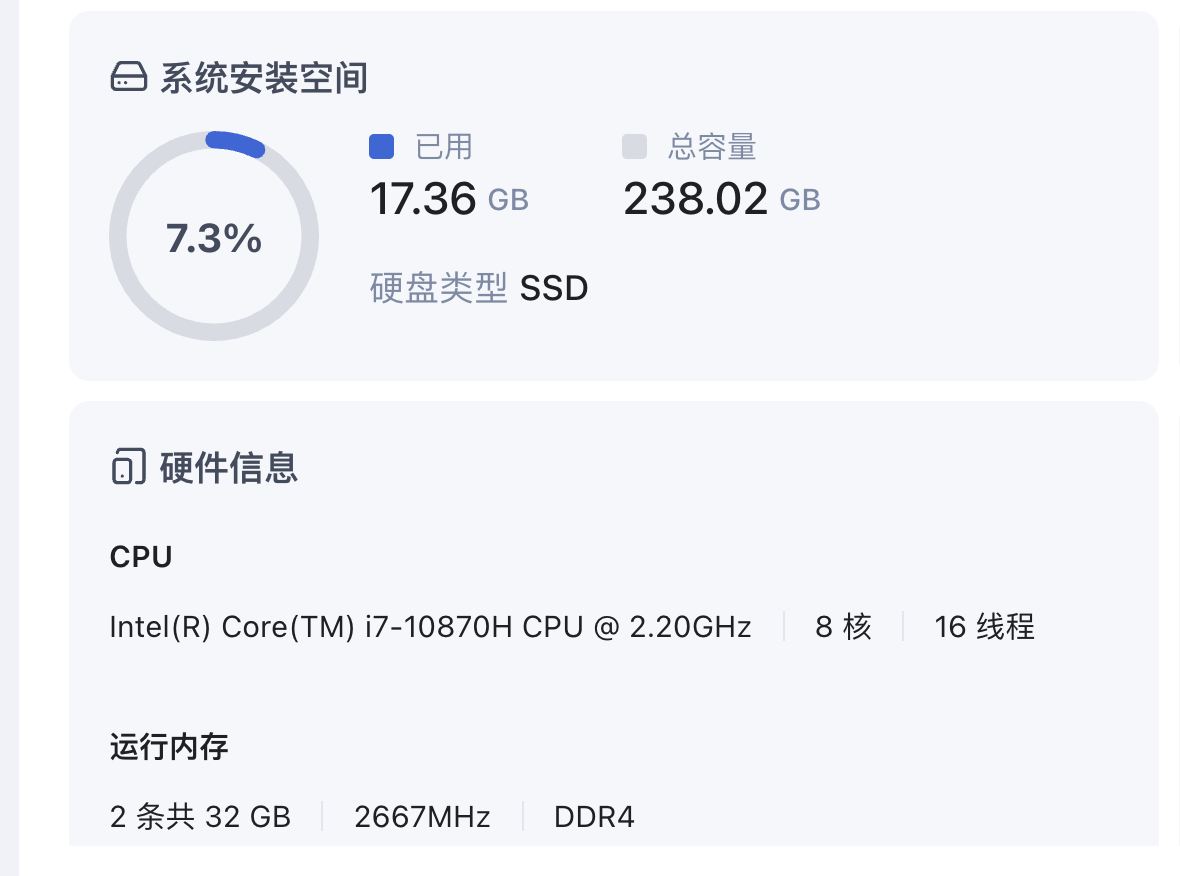
Task: Click the hardware info device icon
Action: click(126, 467)
